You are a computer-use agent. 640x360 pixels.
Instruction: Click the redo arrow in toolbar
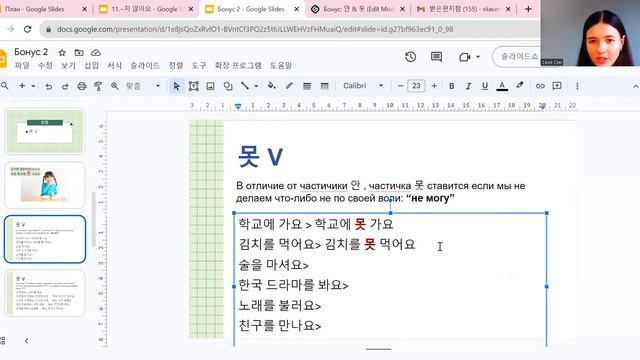[x=65, y=86]
